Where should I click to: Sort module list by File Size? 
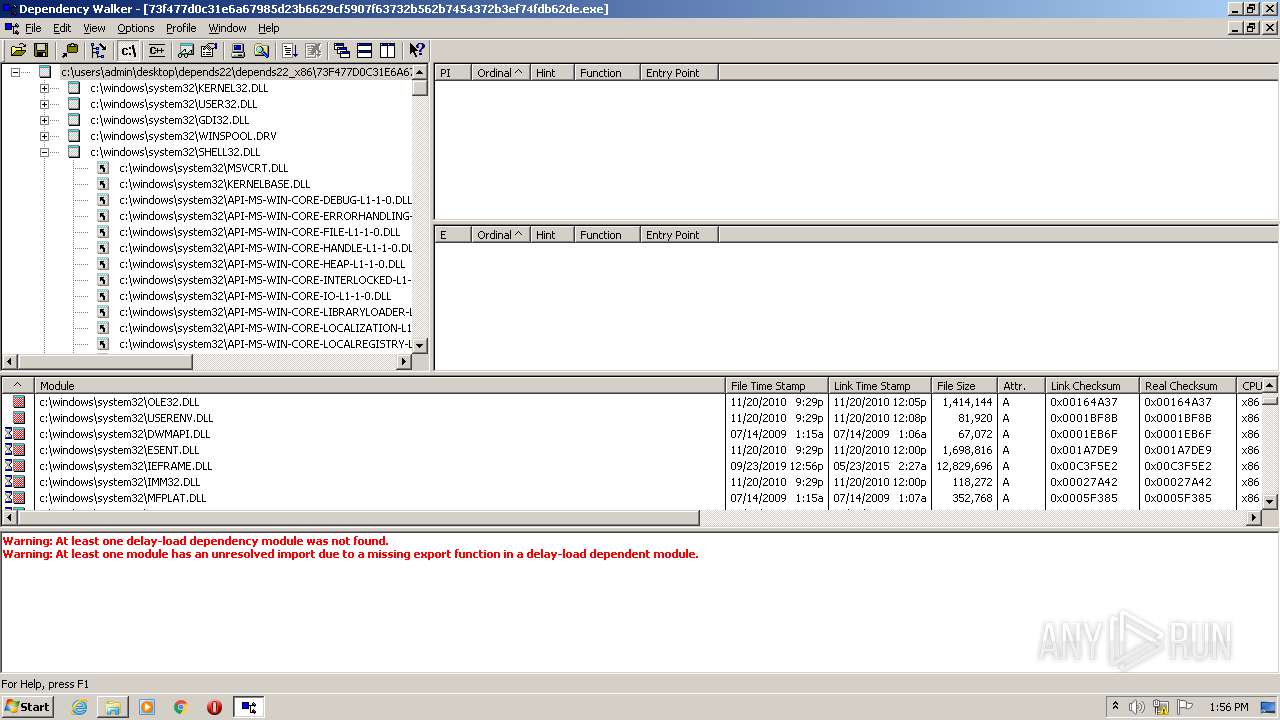coord(965,386)
